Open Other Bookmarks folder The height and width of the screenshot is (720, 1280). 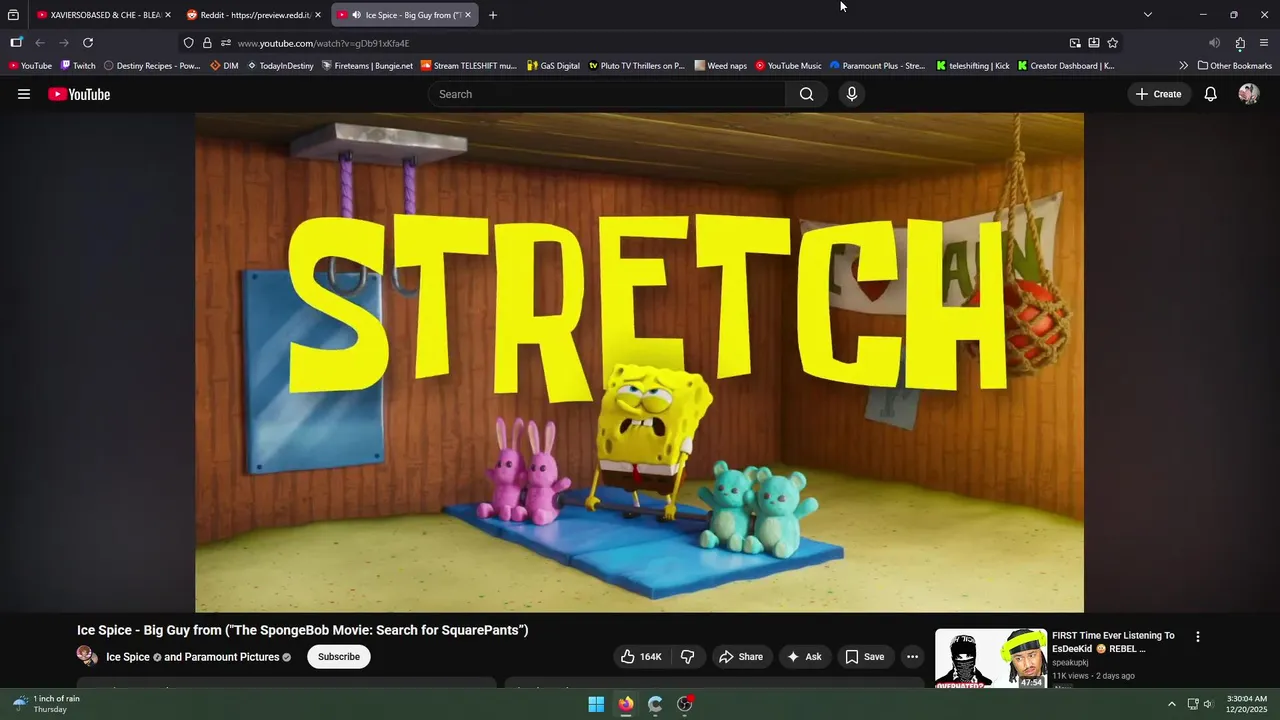click(1235, 66)
